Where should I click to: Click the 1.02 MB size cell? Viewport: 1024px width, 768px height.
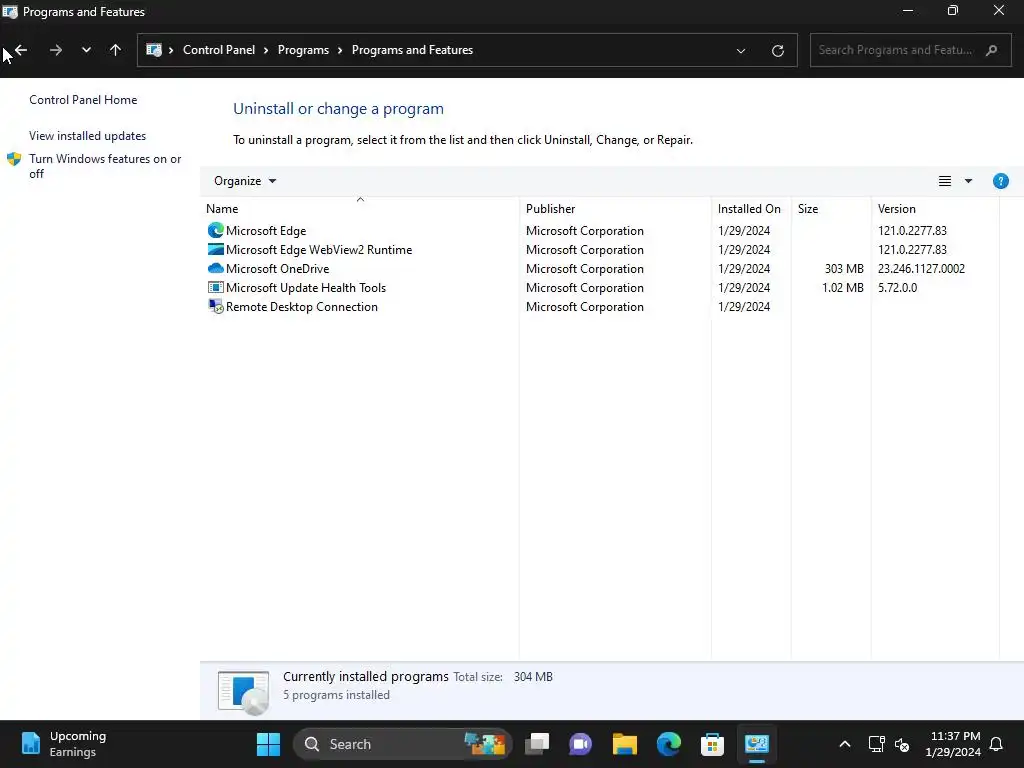(x=842, y=287)
